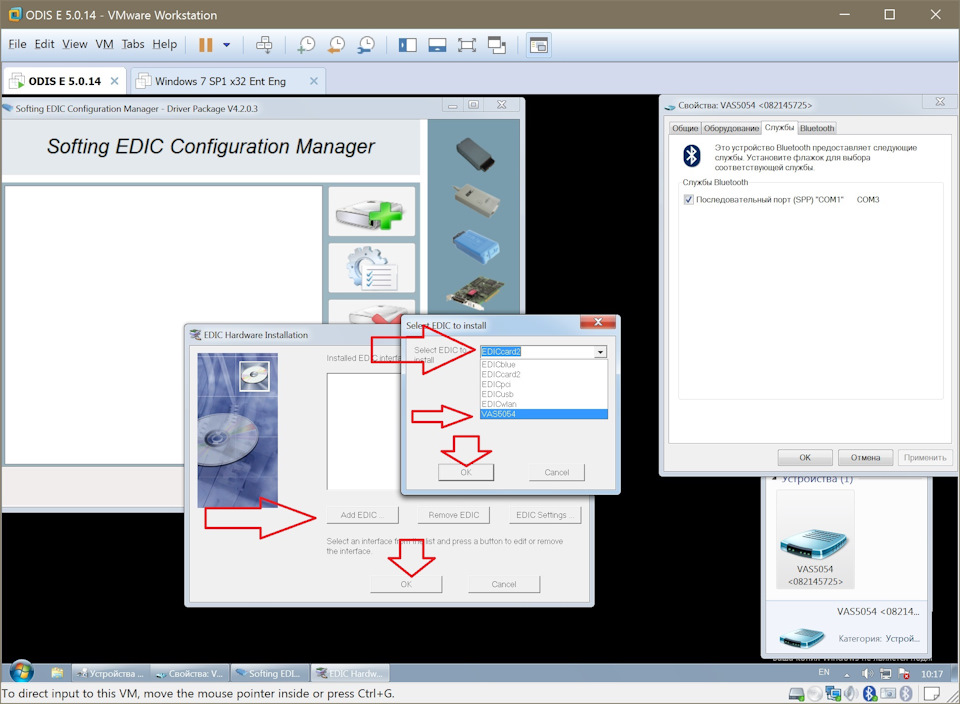Click Cancel in Select EDIC to install
Viewport: 960px width, 704px height.
(557, 472)
